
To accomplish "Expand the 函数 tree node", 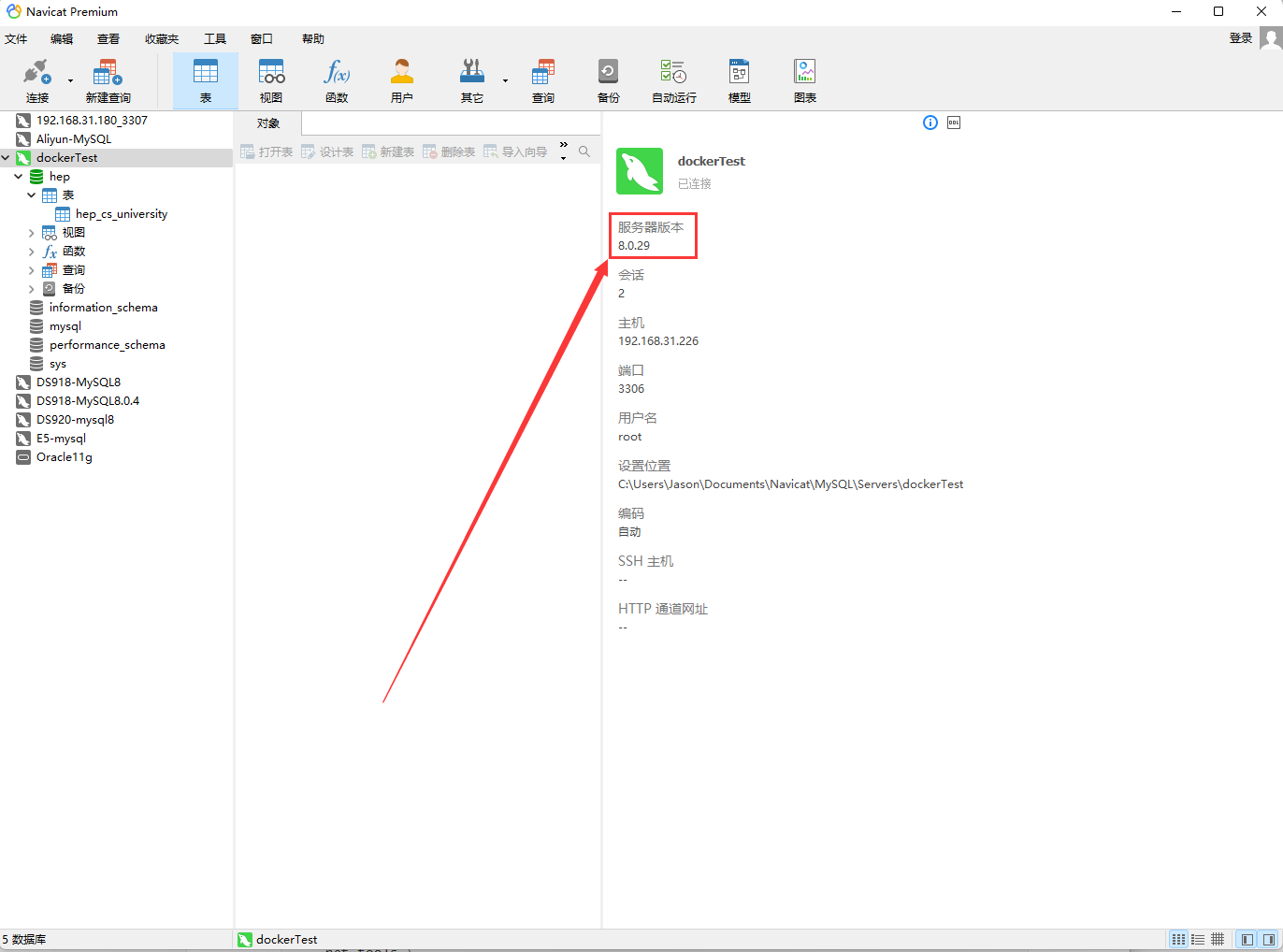I will click(x=32, y=252).
